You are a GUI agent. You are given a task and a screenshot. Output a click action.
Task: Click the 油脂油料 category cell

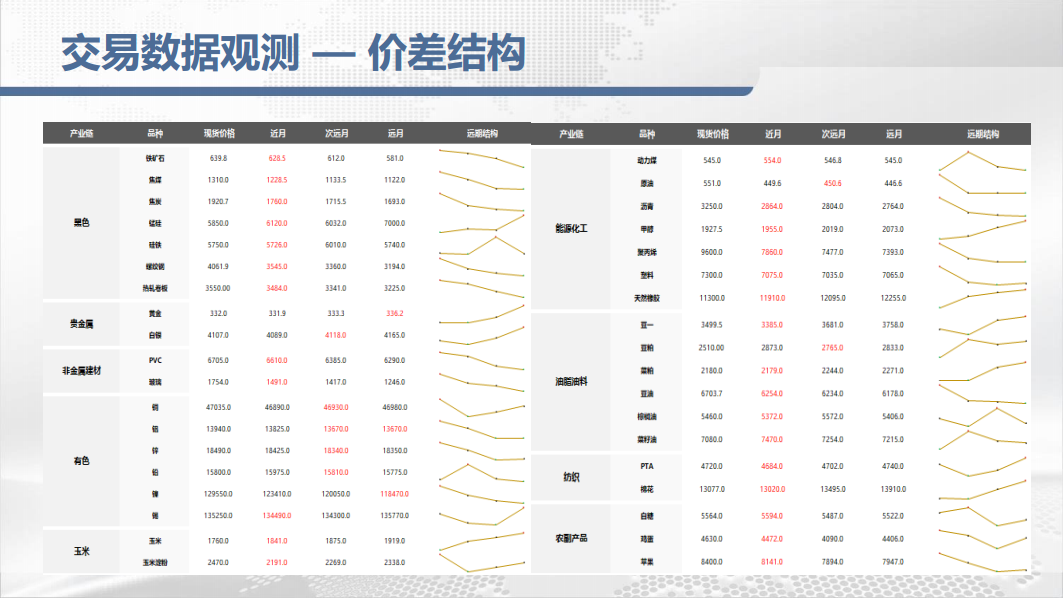pos(571,382)
